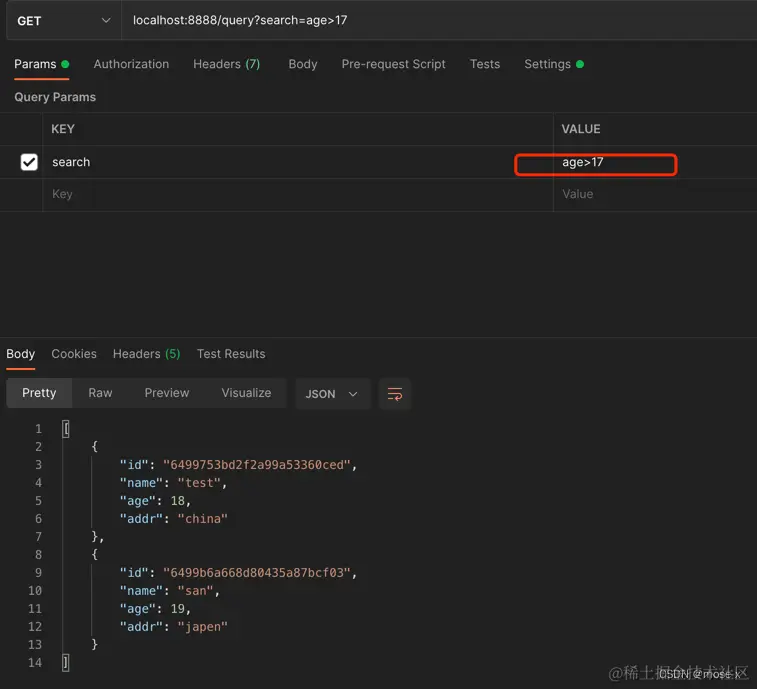Click the id value "6499753bd2f2a99a53360ced"

[256, 465]
